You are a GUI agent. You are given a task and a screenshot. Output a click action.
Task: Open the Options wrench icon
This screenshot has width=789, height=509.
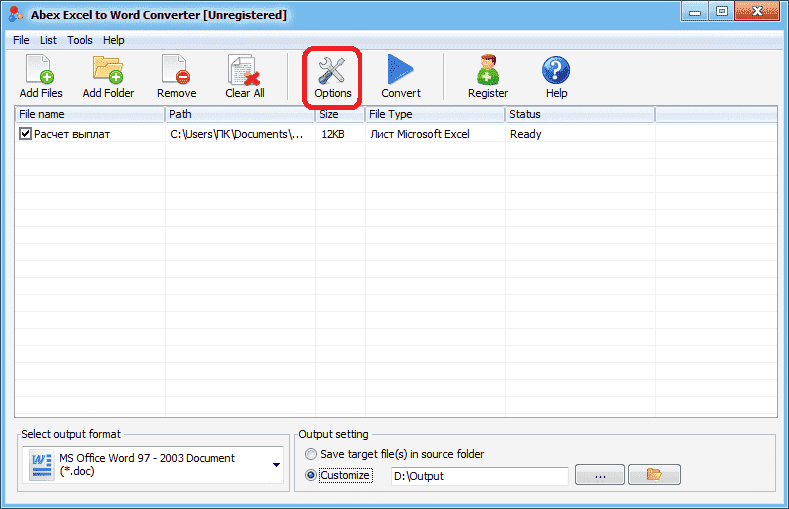tap(332, 69)
